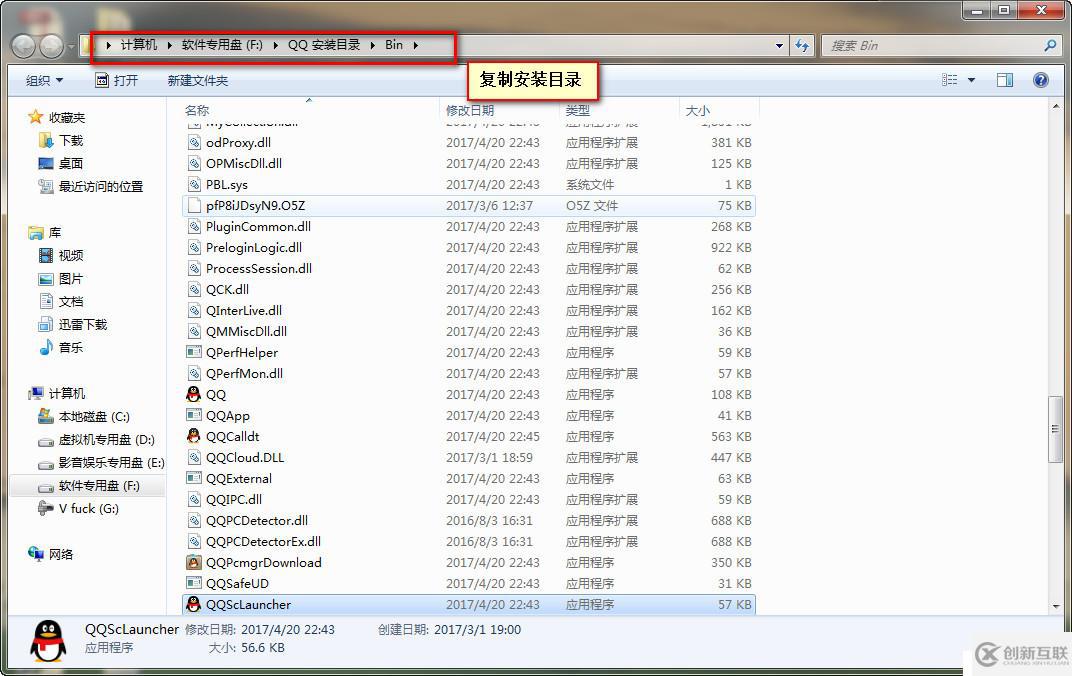Expand the arrow after 计算机 in breadcrumb
Viewport: 1072px width, 676px height.
tap(170, 45)
